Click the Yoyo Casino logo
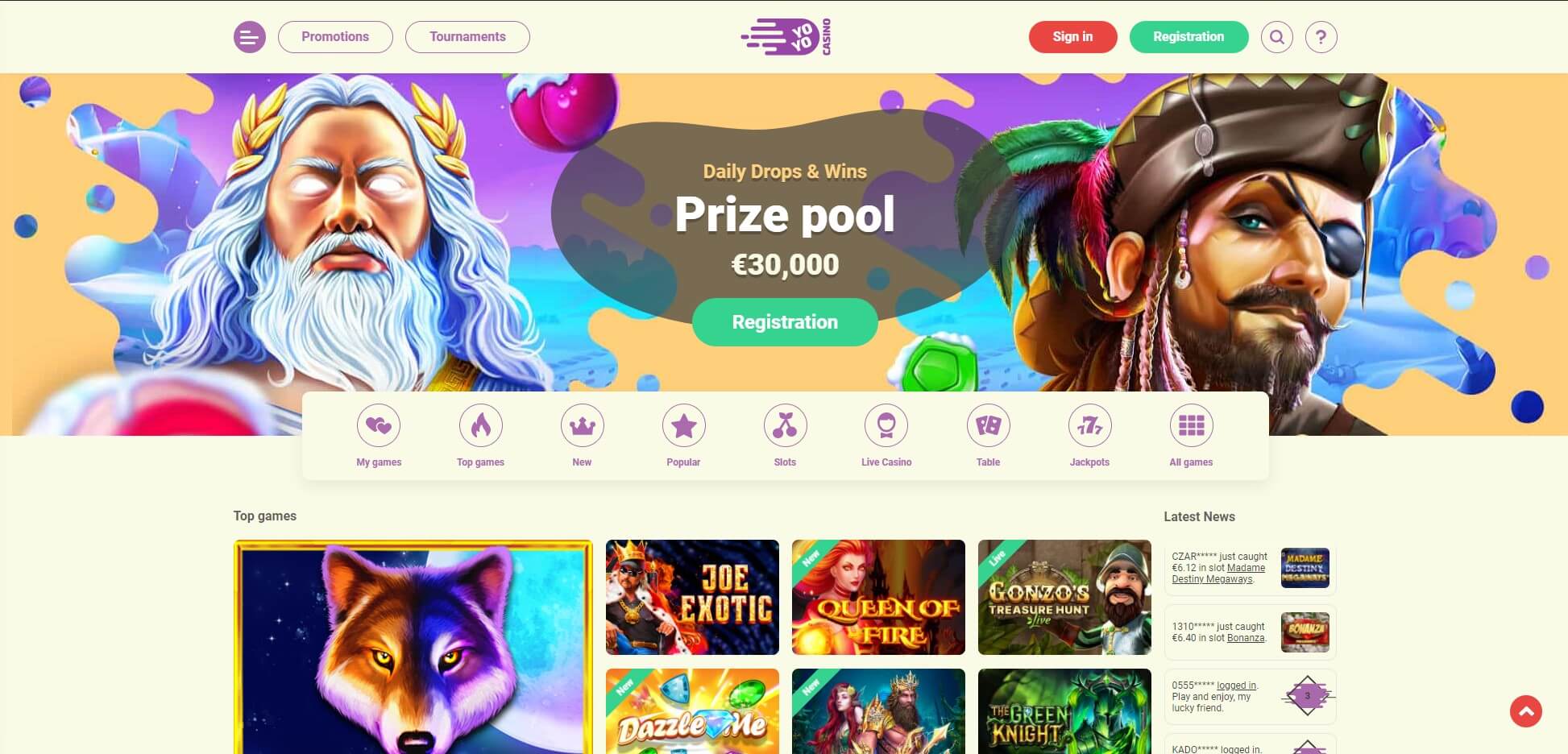Viewport: 1568px width, 754px height. (786, 37)
